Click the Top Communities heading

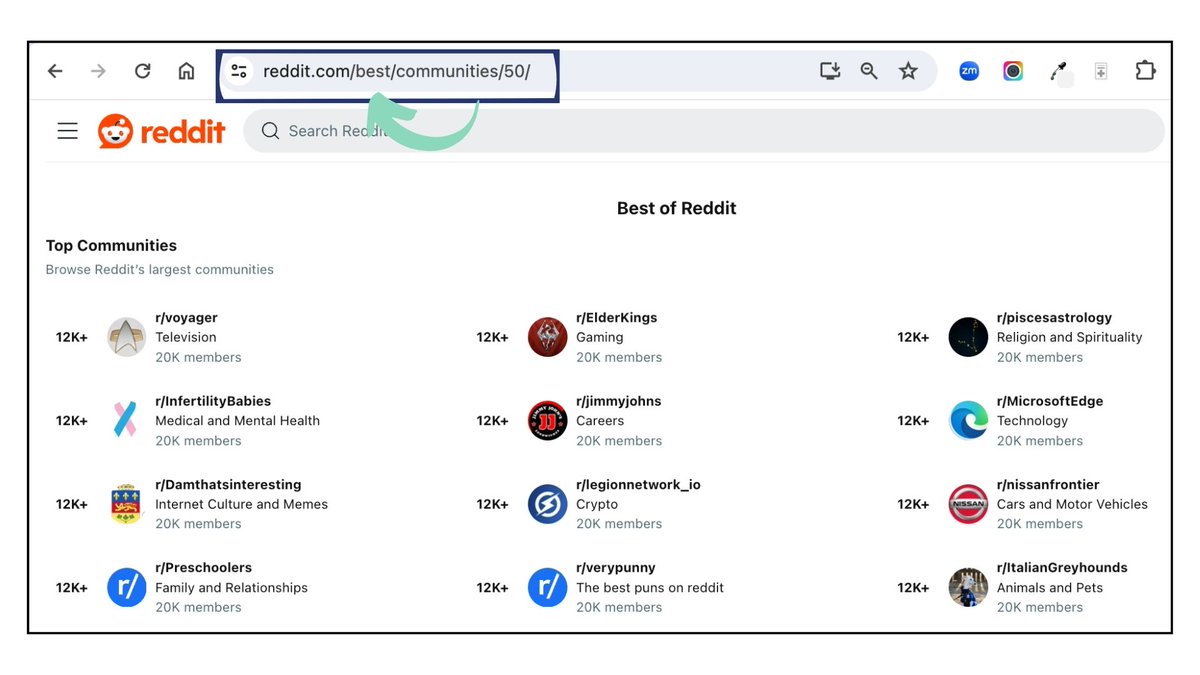click(x=111, y=245)
